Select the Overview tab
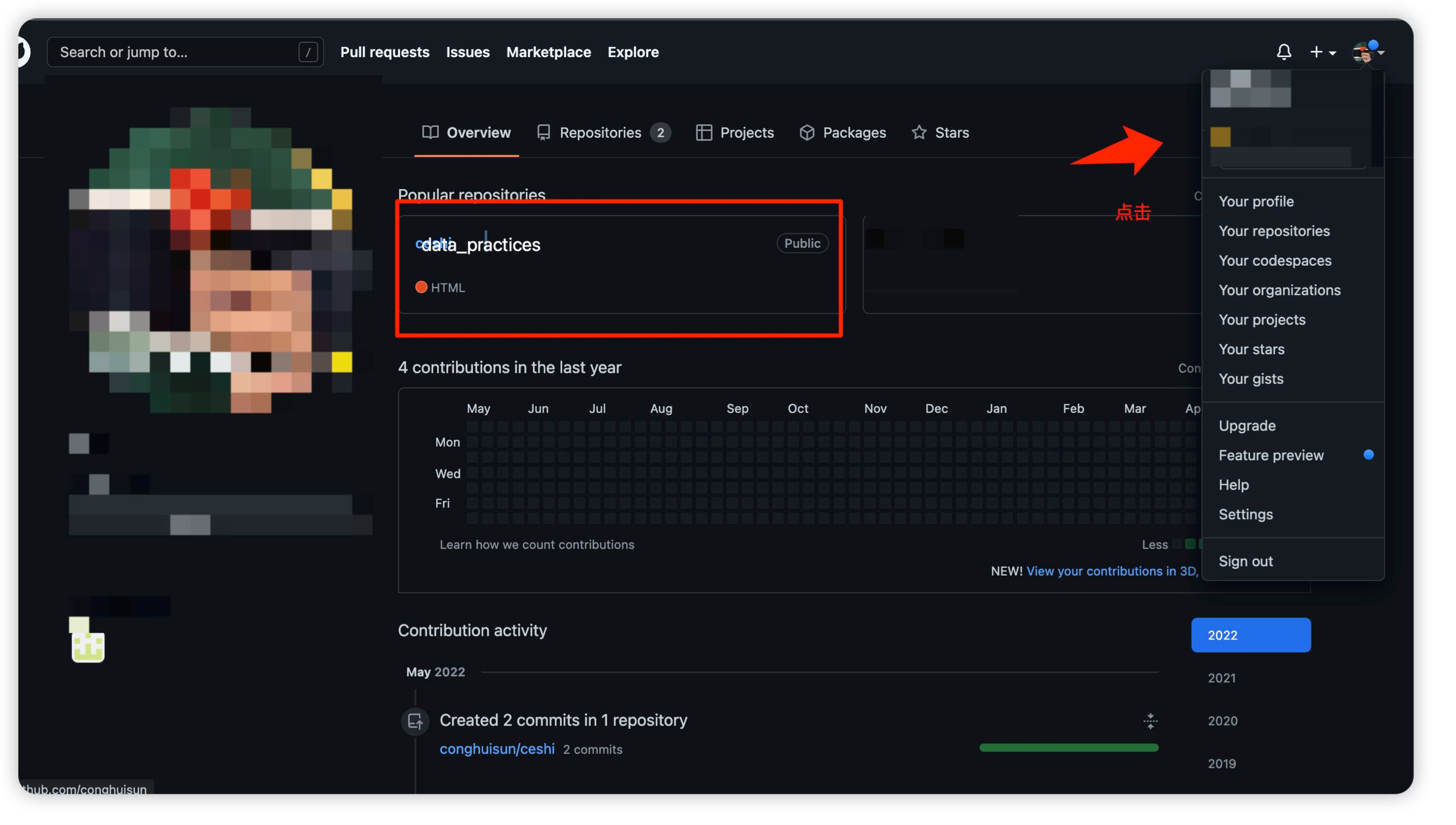The image size is (1456, 825). click(466, 133)
